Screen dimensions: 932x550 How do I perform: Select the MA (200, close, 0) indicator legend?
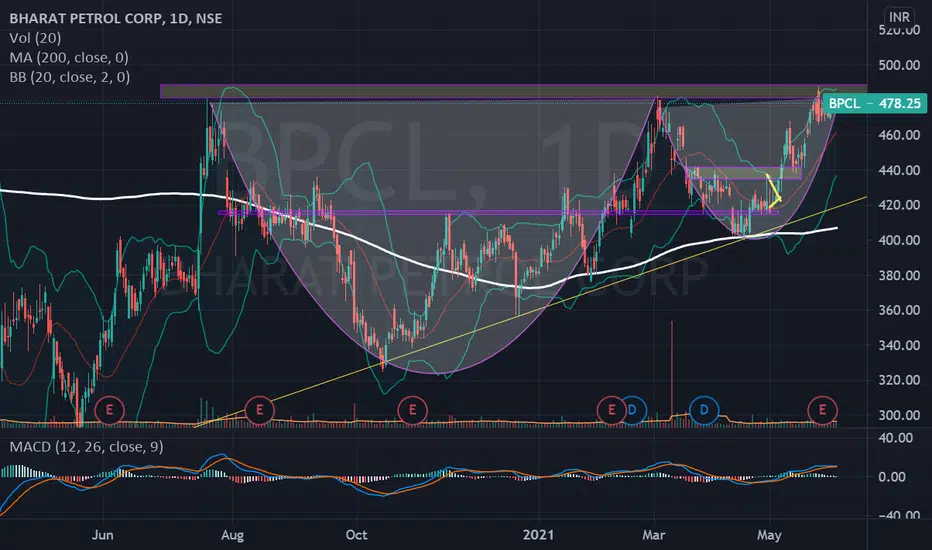click(x=69, y=58)
